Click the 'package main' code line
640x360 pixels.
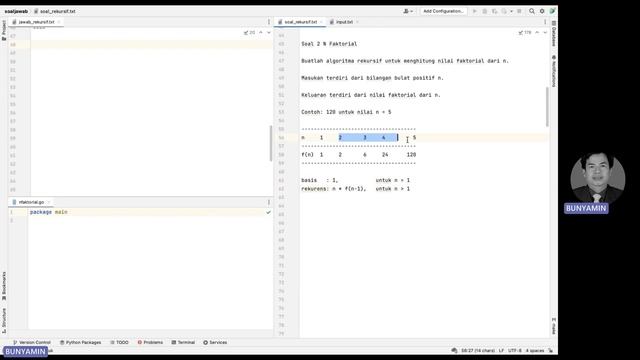click(49, 212)
